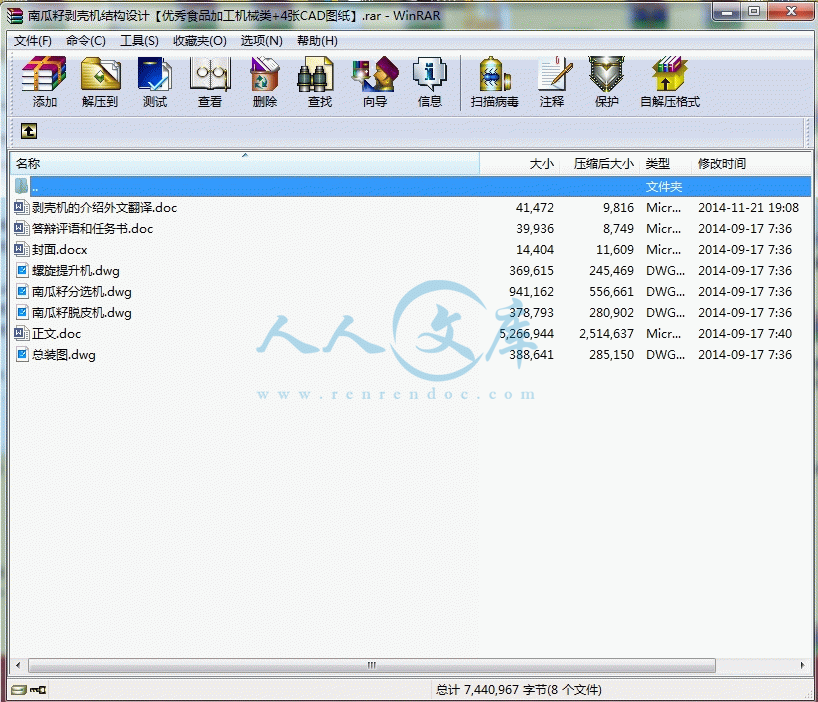The height and width of the screenshot is (702, 818).
Task: Select file 南瓜籽脱皮机.dwg
Action: click(82, 312)
